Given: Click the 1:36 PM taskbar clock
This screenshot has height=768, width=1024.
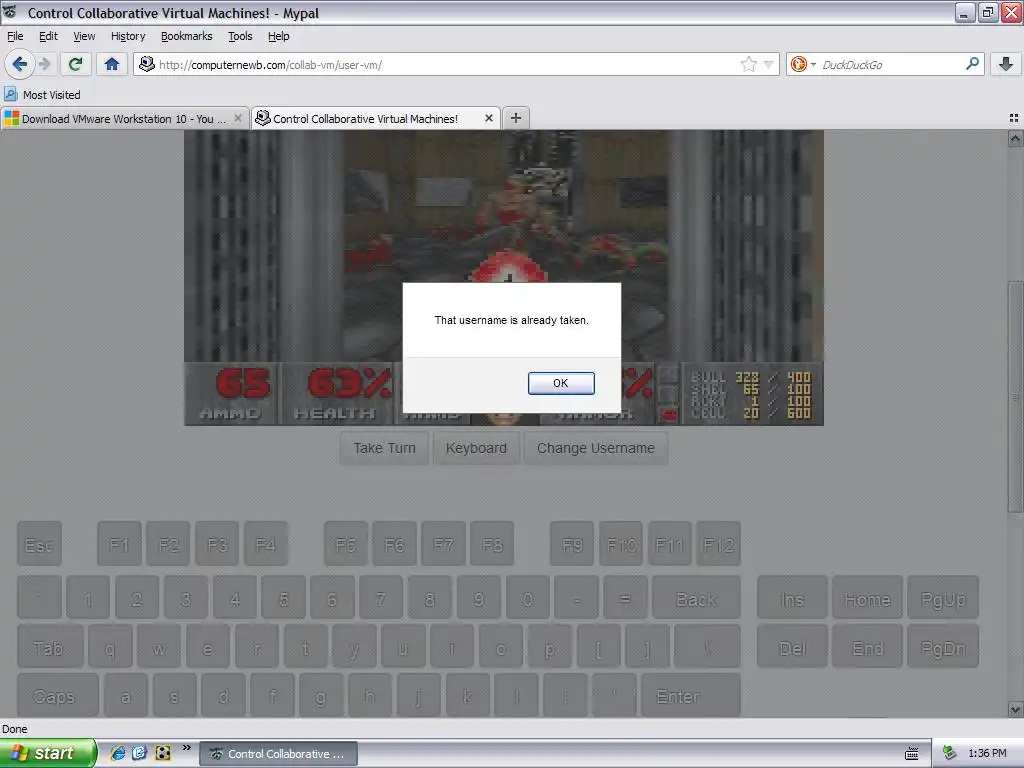Looking at the screenshot, I should tap(987, 753).
